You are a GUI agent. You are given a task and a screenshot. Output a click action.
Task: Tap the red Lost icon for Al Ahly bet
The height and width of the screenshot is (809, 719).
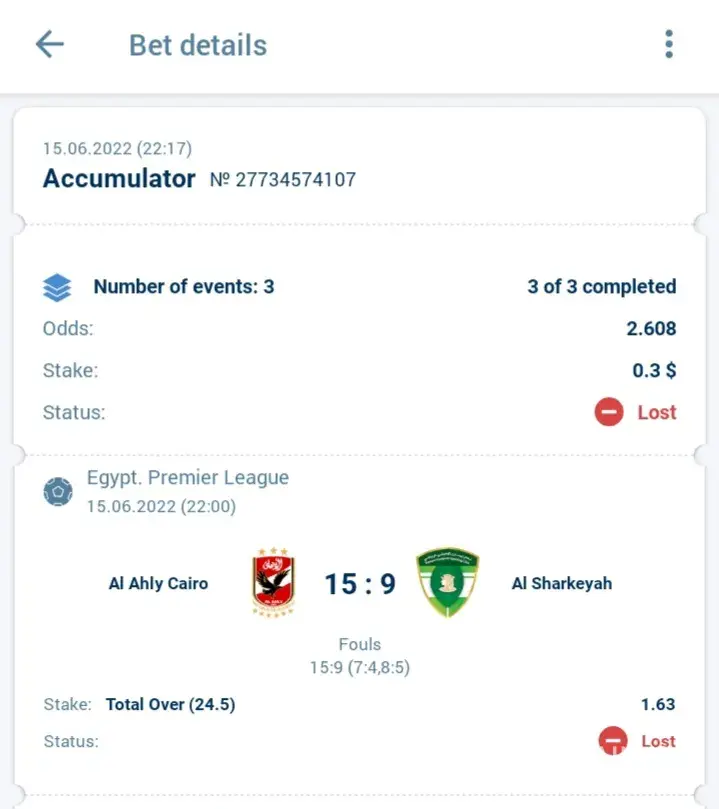click(611, 741)
